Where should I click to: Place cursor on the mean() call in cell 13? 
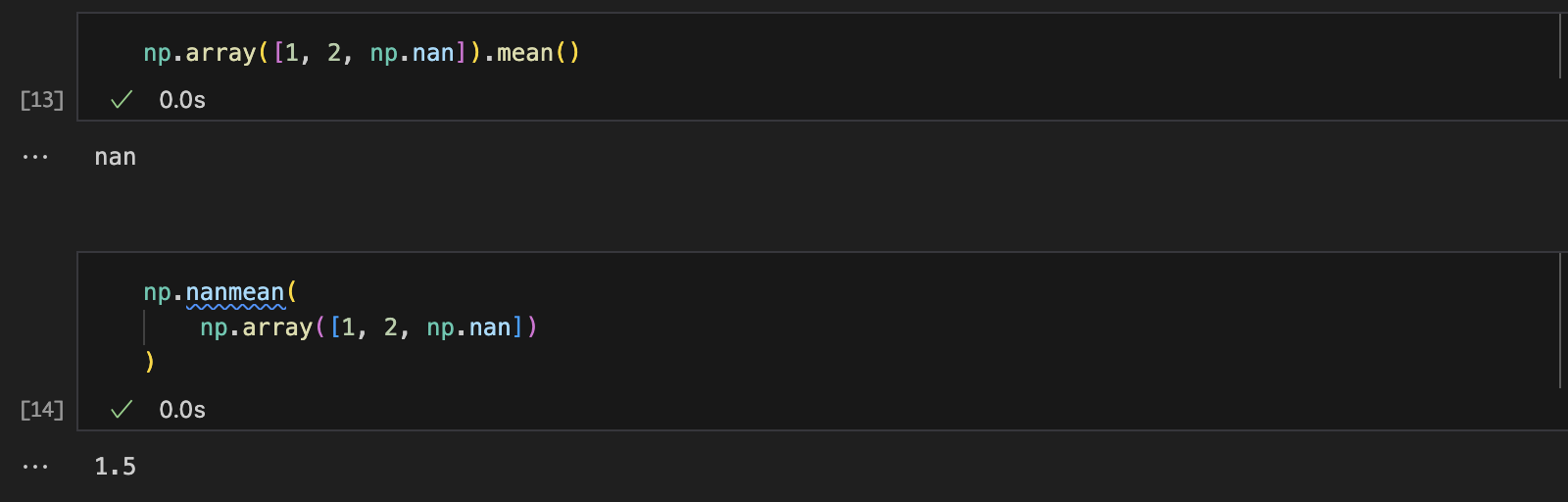pos(538,53)
